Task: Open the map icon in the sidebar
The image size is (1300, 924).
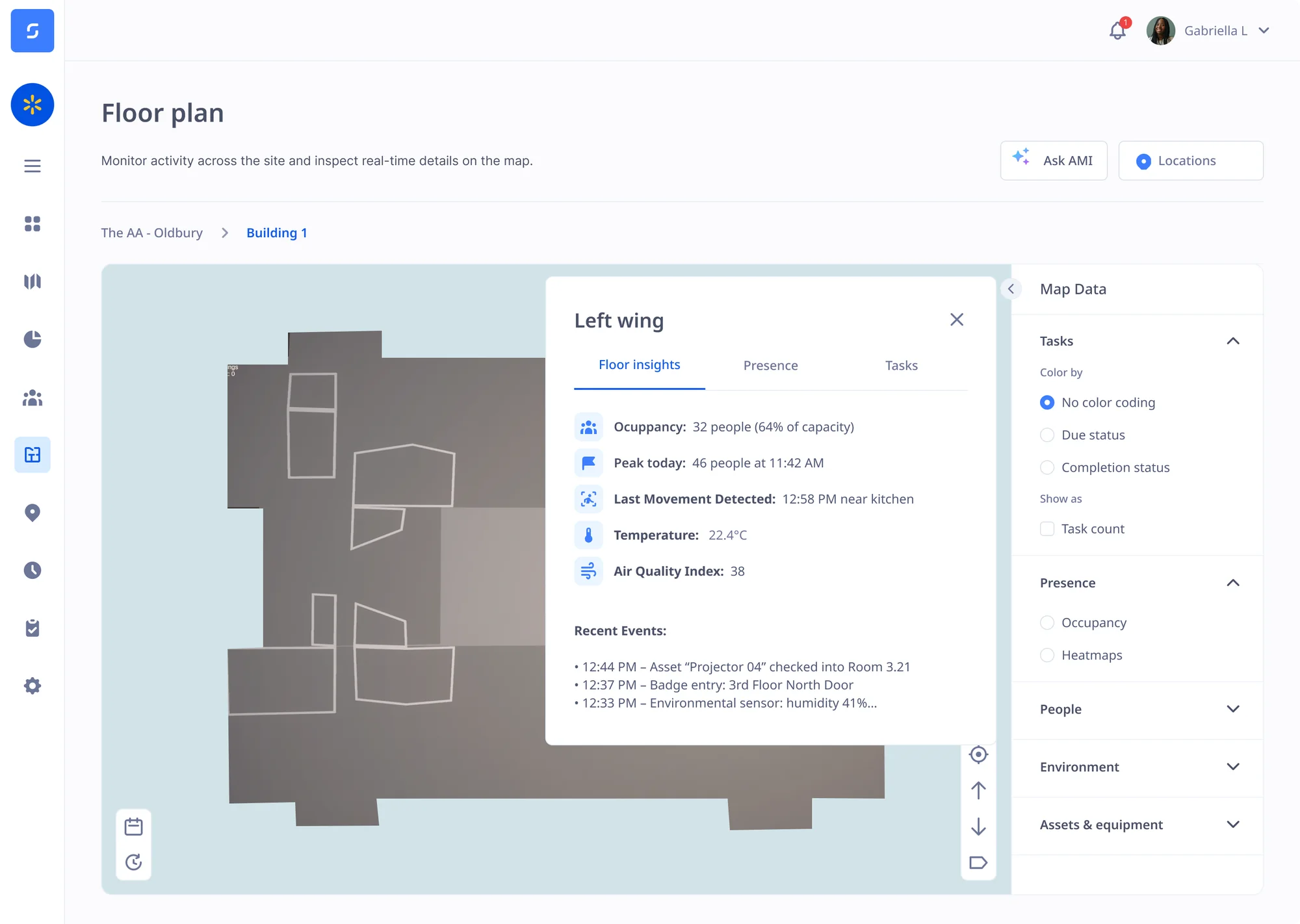Action: [x=32, y=281]
